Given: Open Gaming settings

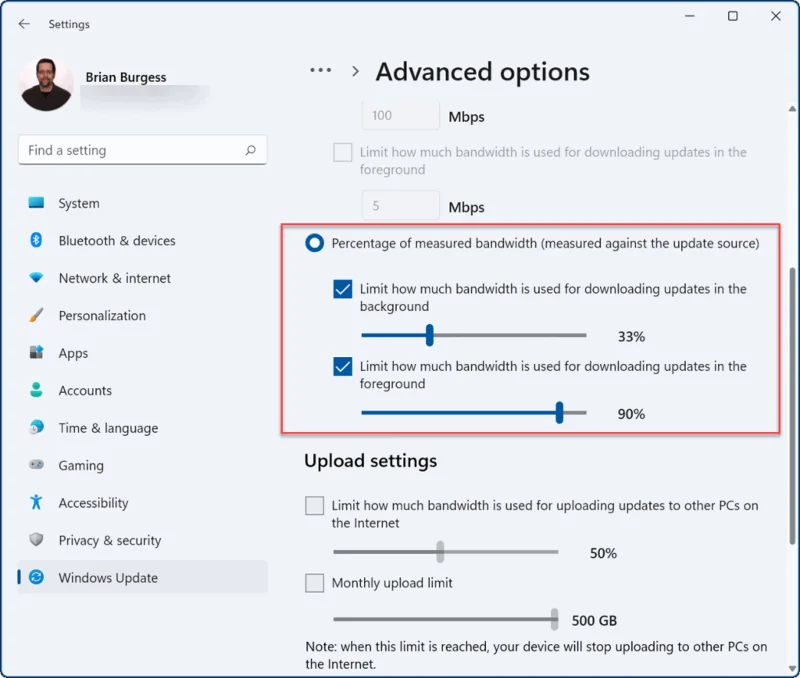Looking at the screenshot, I should pos(143,465).
